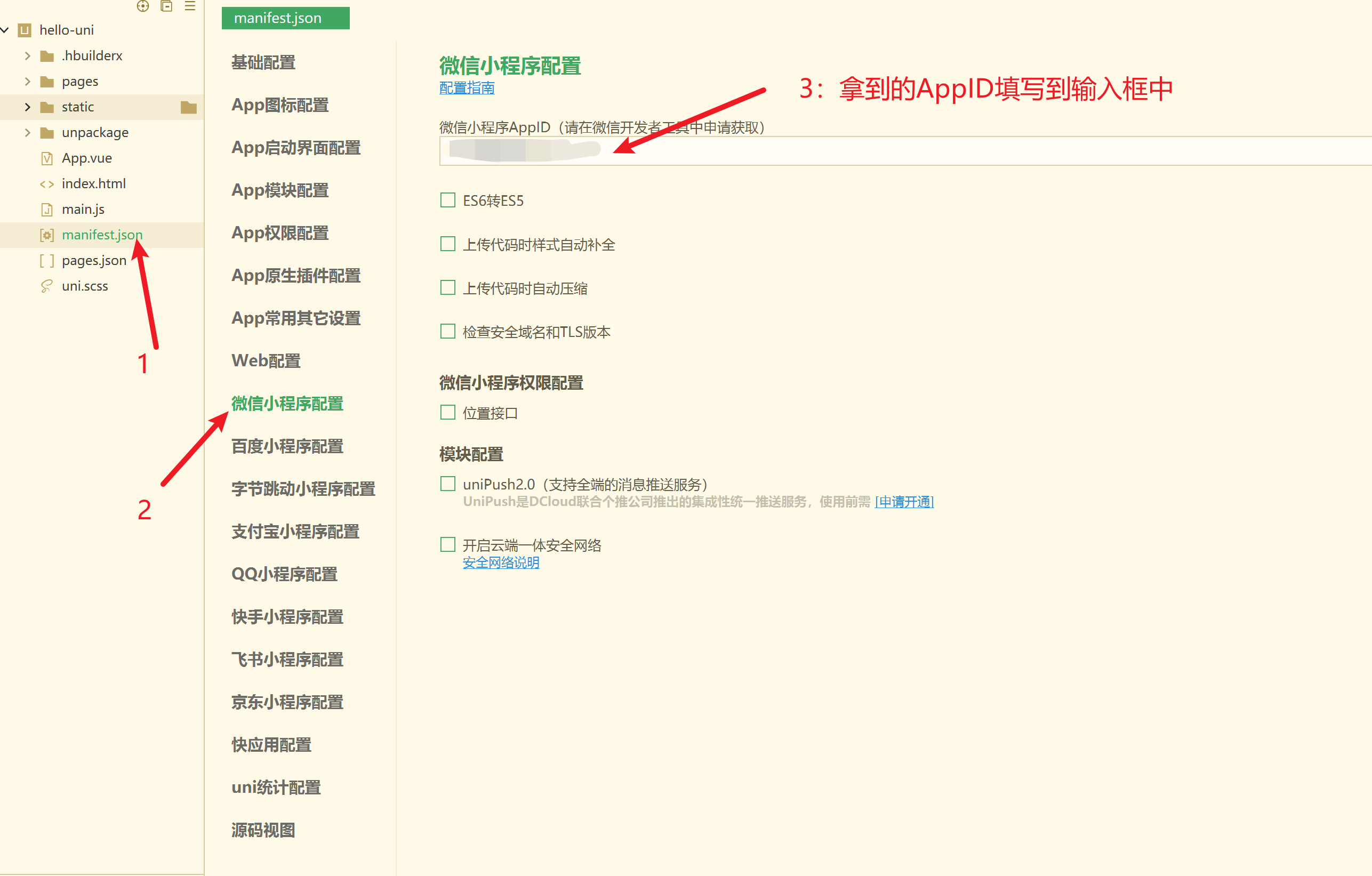Click the folder icon at right of static row

[189, 107]
